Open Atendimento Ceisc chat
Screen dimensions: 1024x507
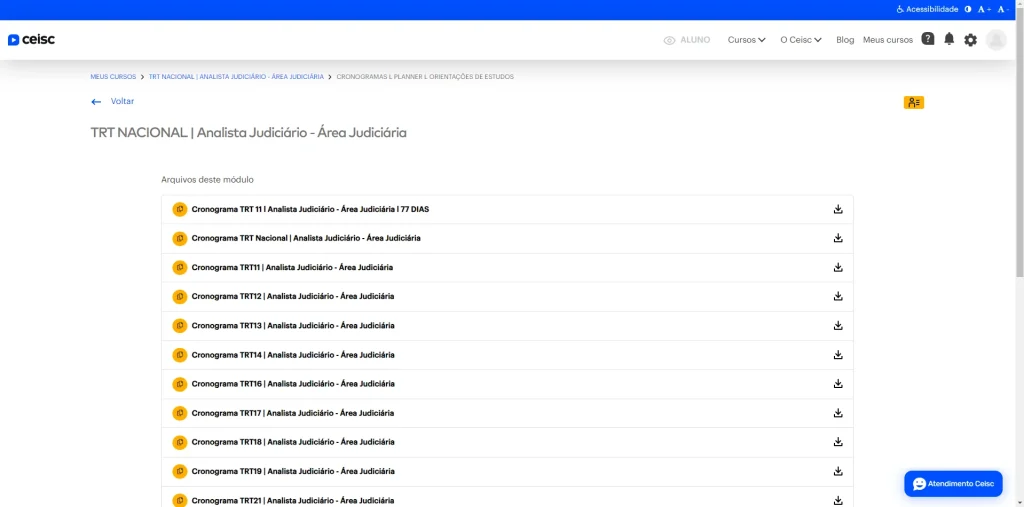(953, 483)
